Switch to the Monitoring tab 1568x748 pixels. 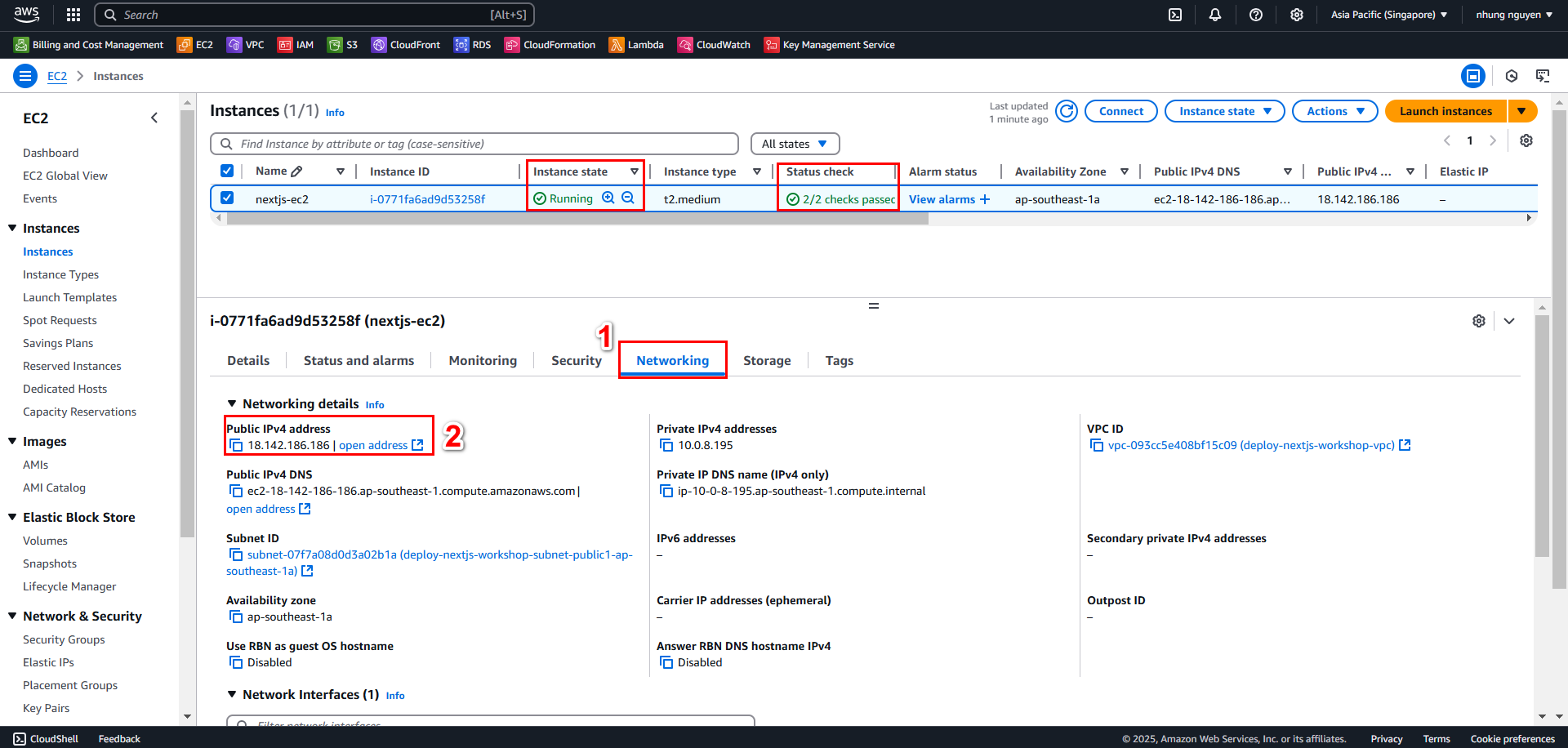click(483, 360)
